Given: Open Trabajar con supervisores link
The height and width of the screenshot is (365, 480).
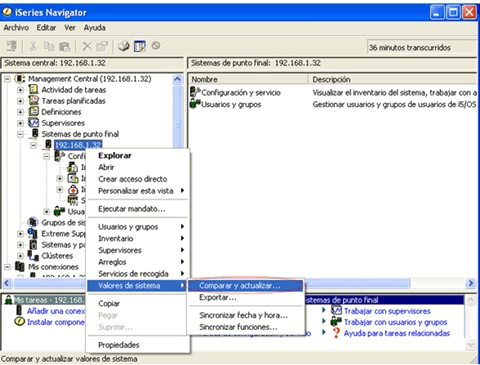Looking at the screenshot, I should (x=387, y=311).
